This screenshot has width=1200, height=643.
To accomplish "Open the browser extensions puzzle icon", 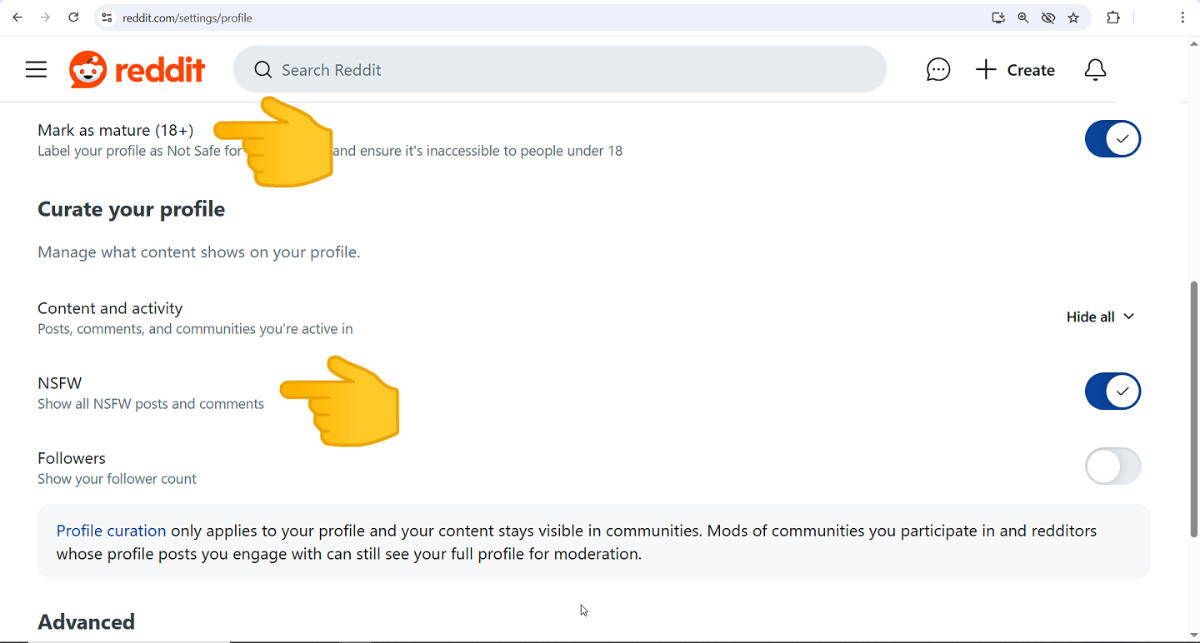I will tap(1113, 18).
